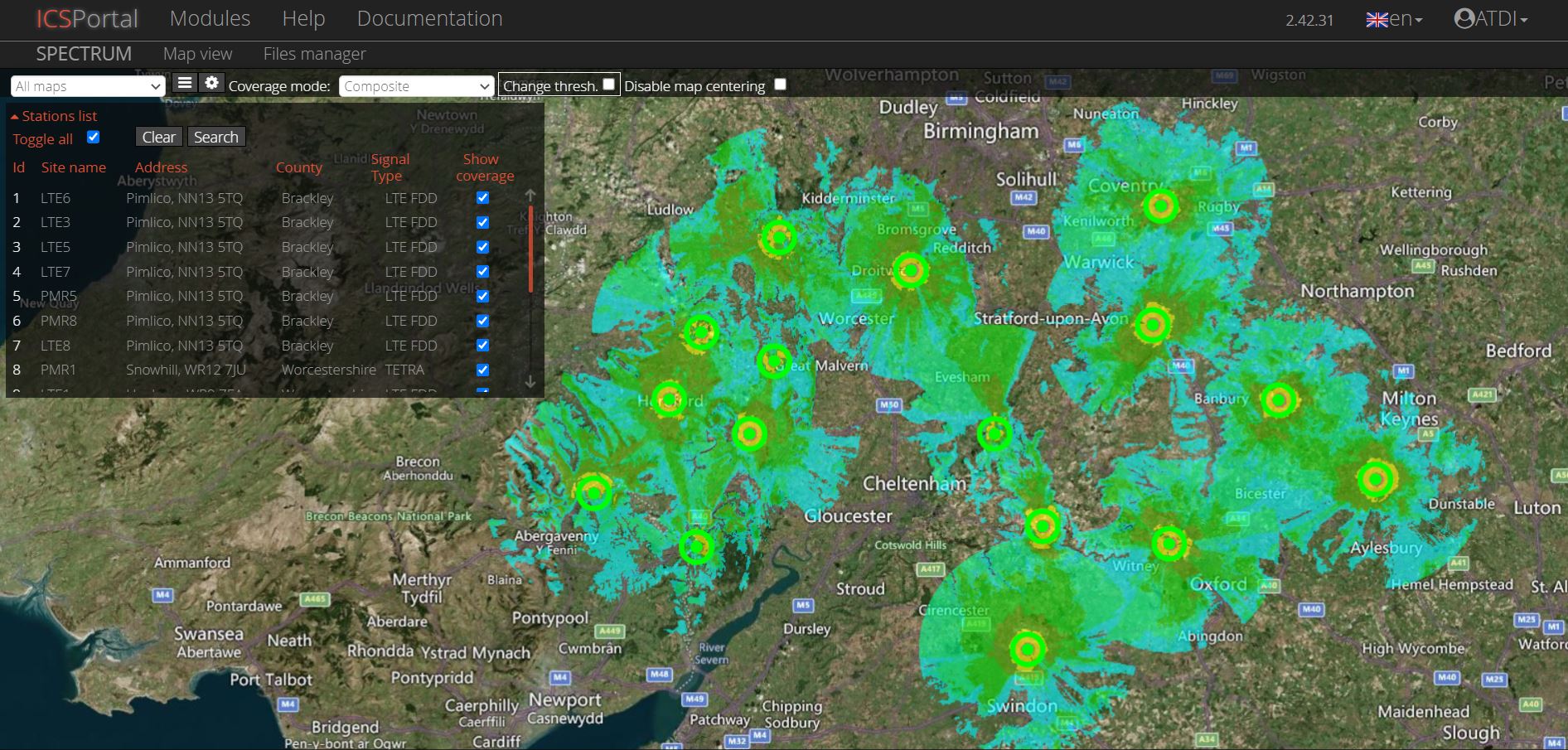The height and width of the screenshot is (750, 1568).
Task: Select the station marker beside Coventry label
Action: tap(1161, 205)
